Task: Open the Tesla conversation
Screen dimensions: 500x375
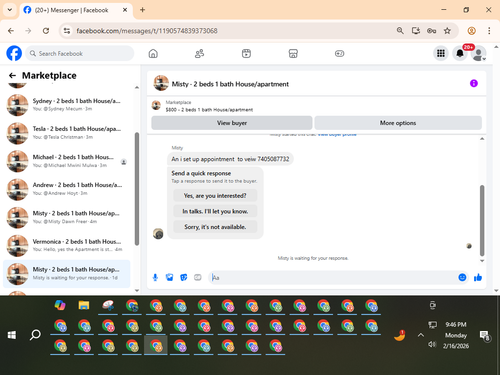Action: [x=67, y=133]
